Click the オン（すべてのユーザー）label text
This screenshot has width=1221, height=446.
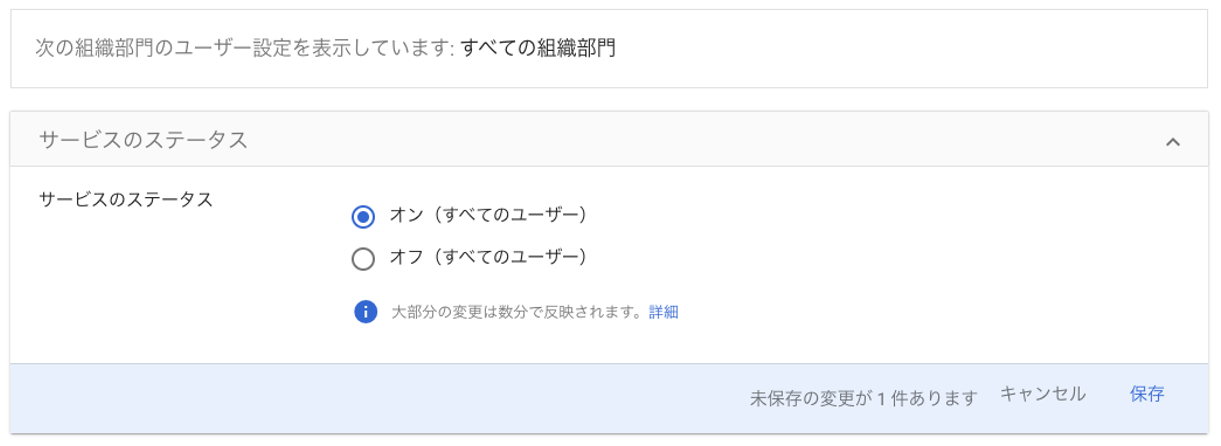point(487,215)
